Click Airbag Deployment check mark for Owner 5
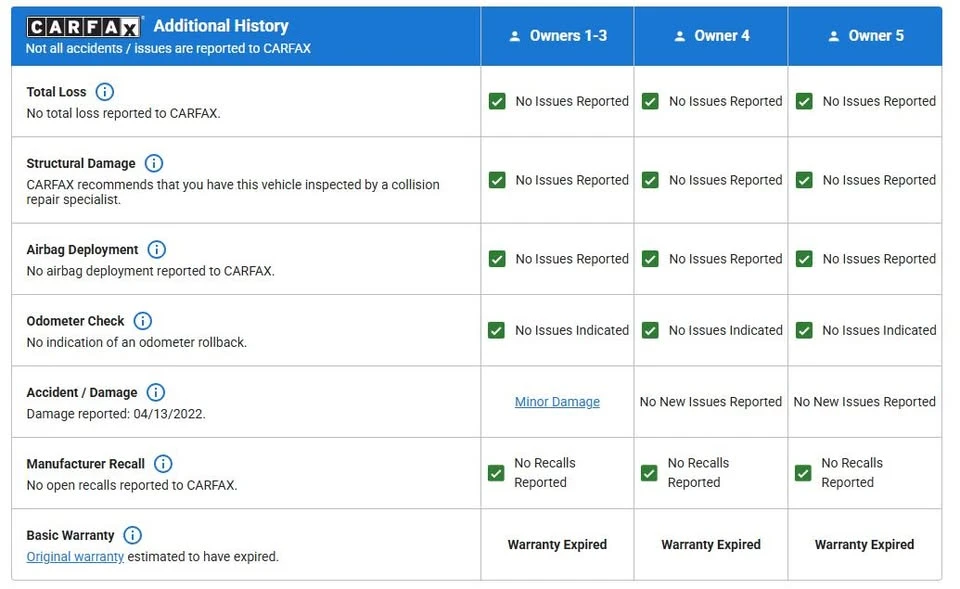This screenshot has width=960, height=589. coord(804,259)
